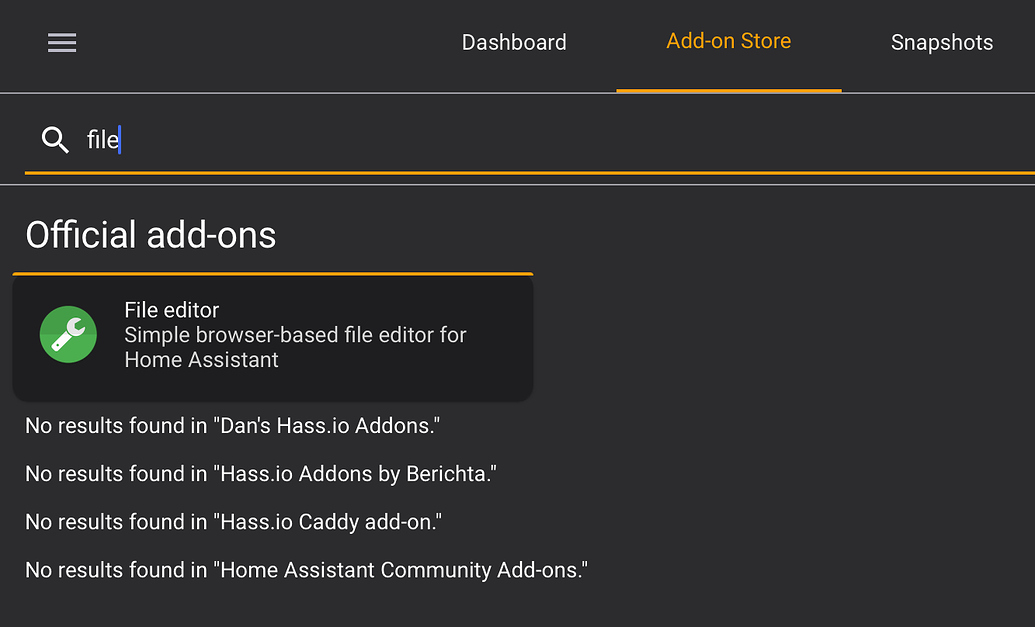Focus the search field containing "file"
The width and height of the screenshot is (1035, 627).
[500, 140]
